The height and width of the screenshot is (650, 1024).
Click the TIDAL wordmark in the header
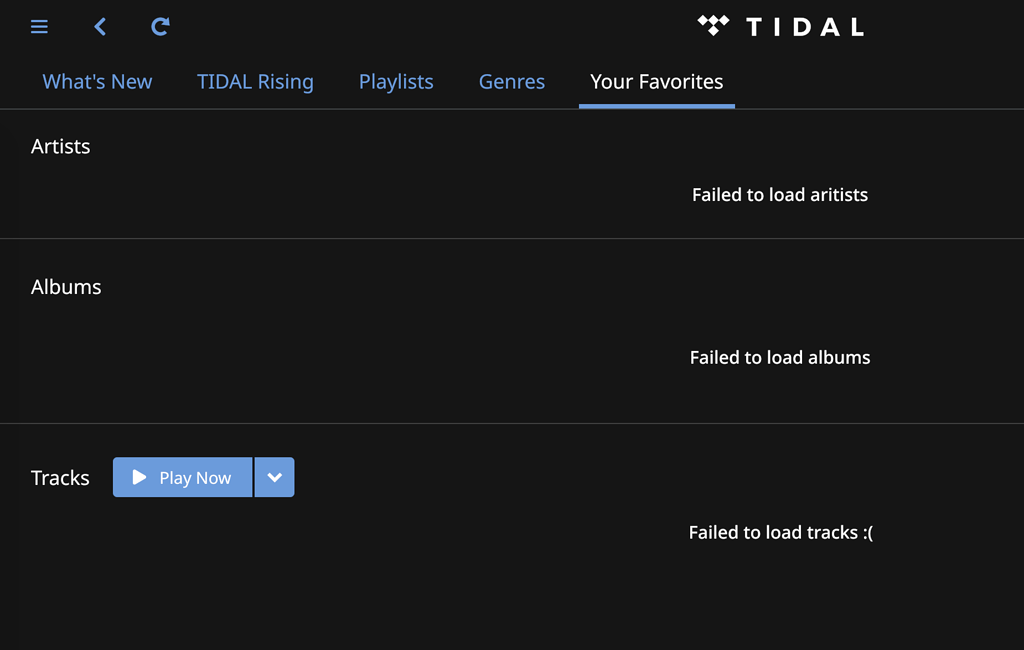(807, 26)
